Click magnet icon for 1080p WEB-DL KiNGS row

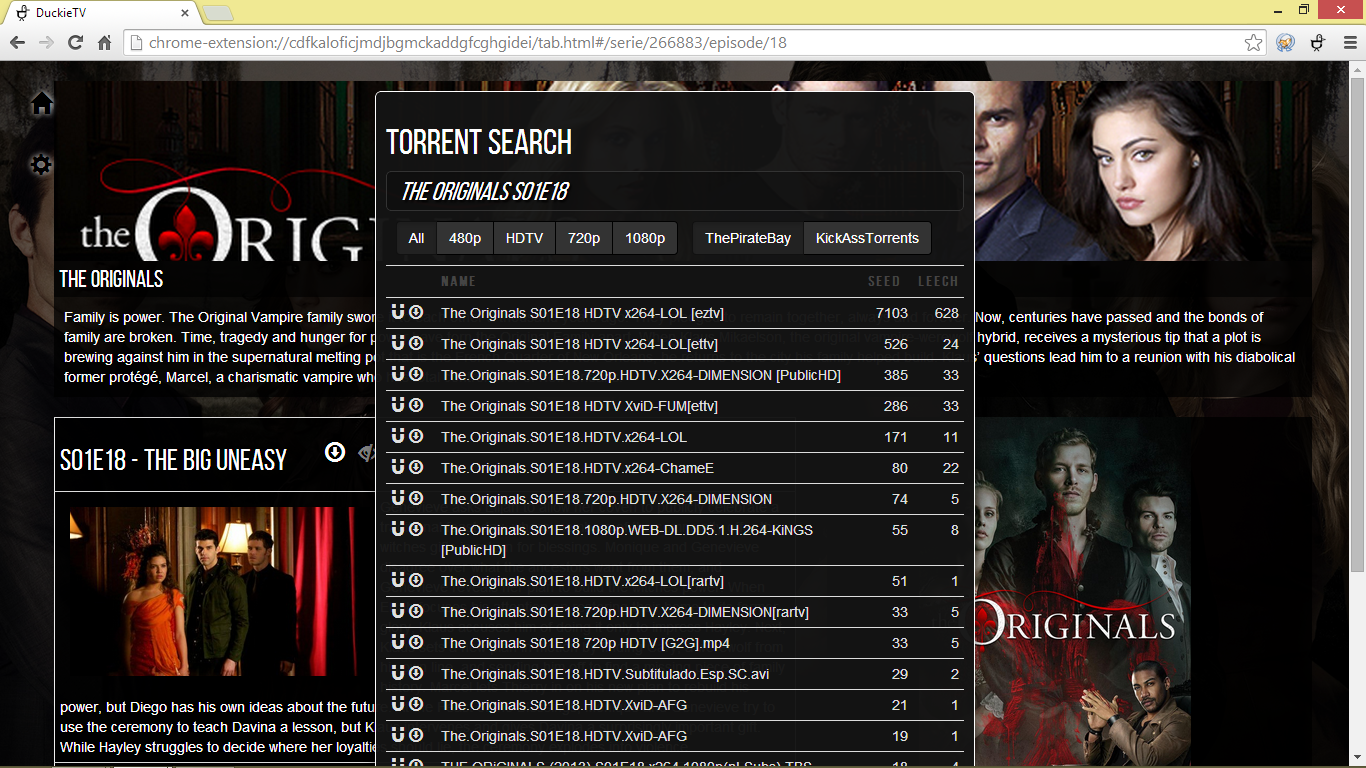click(x=398, y=529)
